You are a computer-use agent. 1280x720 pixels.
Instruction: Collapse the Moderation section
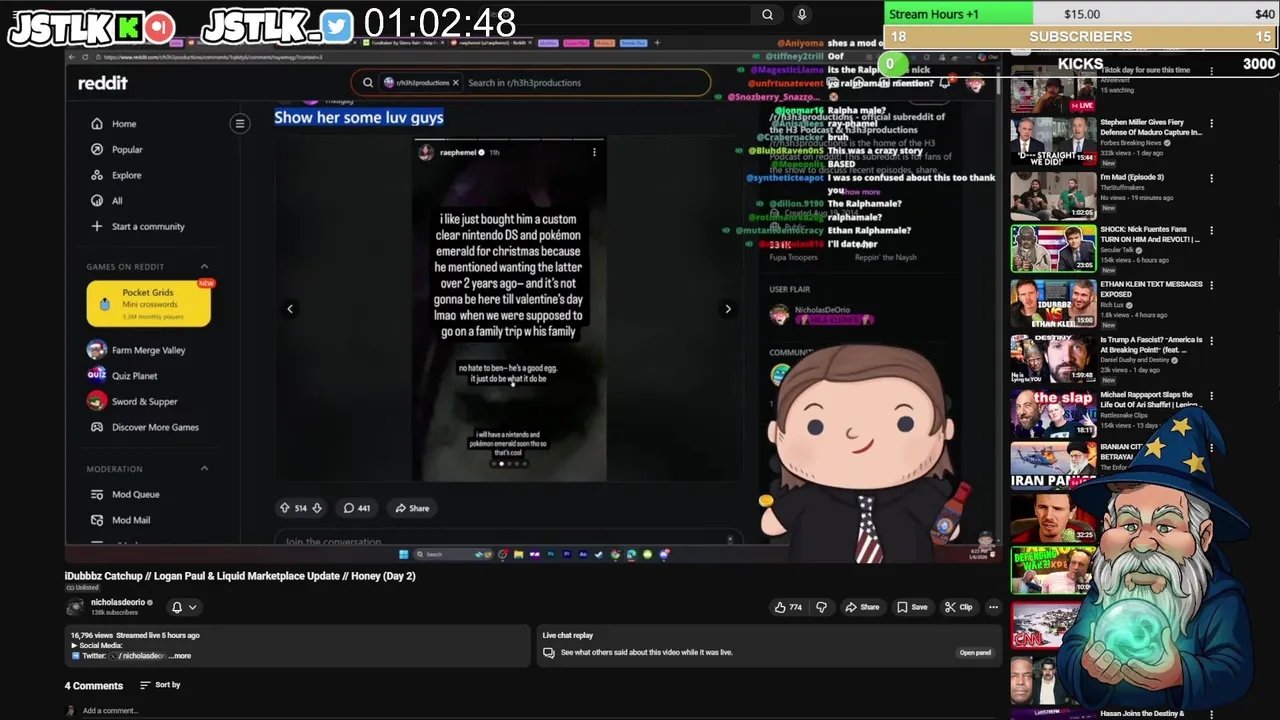pyautogui.click(x=204, y=468)
